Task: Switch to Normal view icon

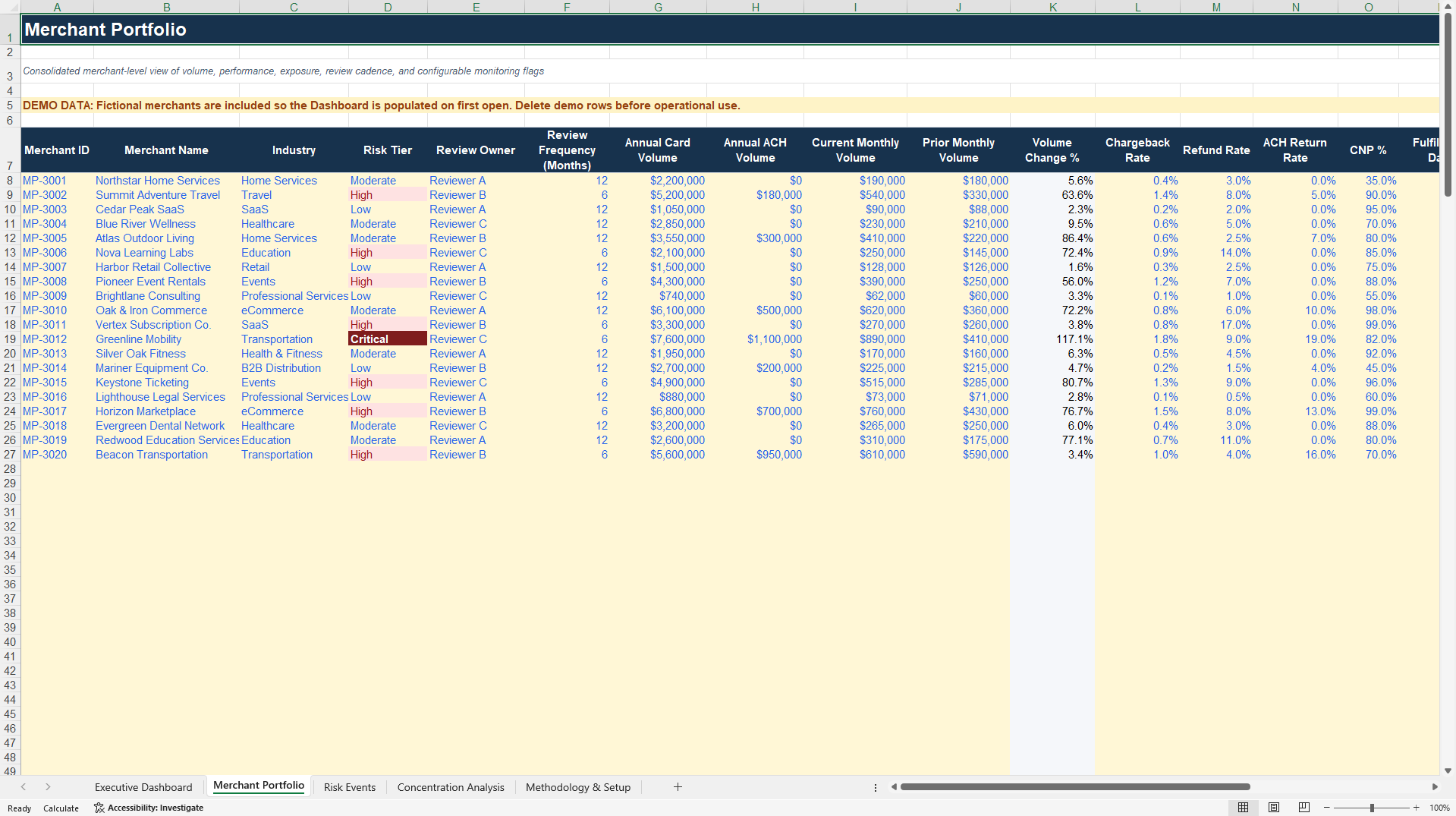Action: point(1243,808)
